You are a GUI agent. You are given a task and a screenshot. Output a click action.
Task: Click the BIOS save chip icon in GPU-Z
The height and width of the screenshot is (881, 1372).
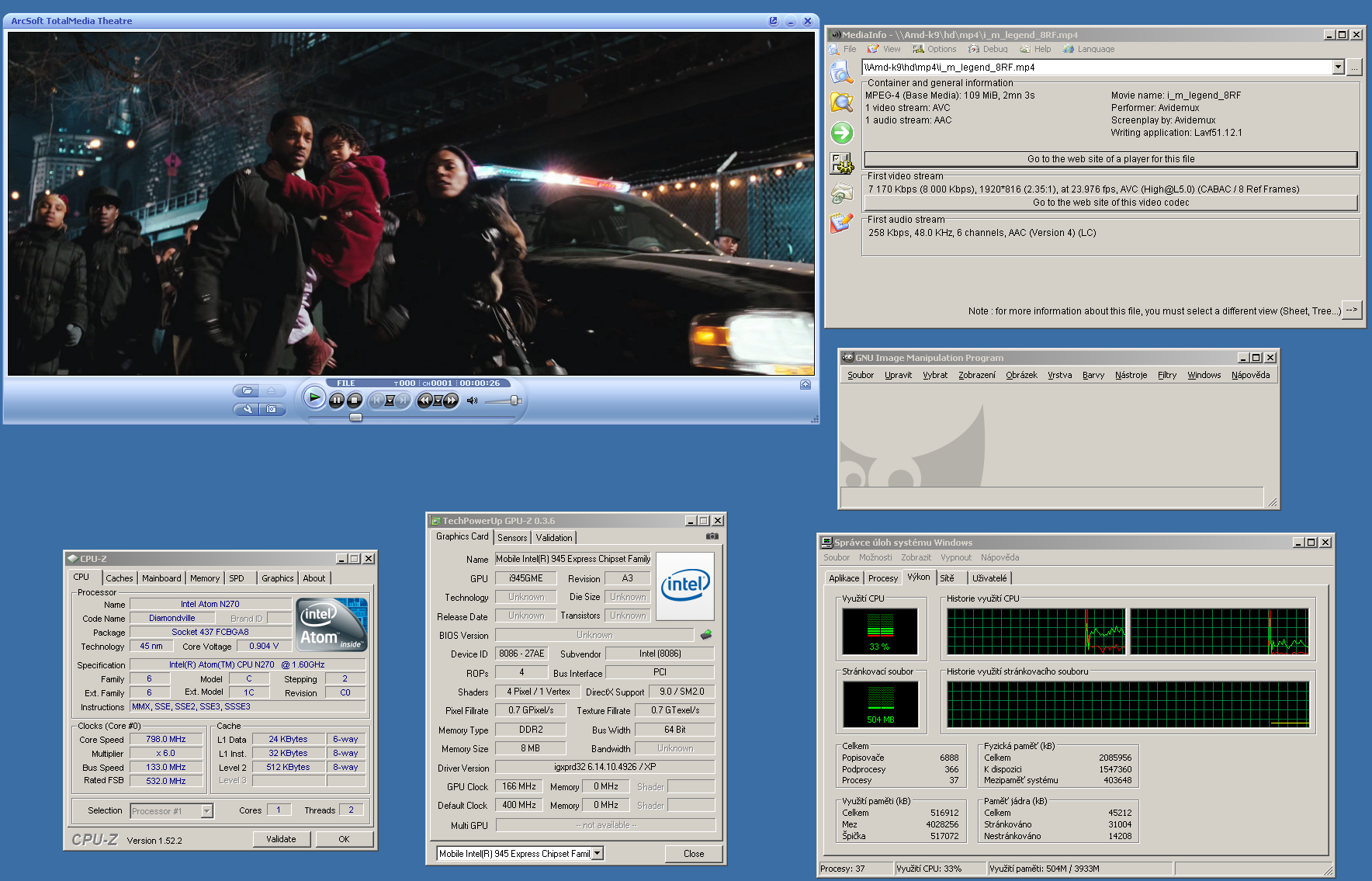(x=706, y=635)
